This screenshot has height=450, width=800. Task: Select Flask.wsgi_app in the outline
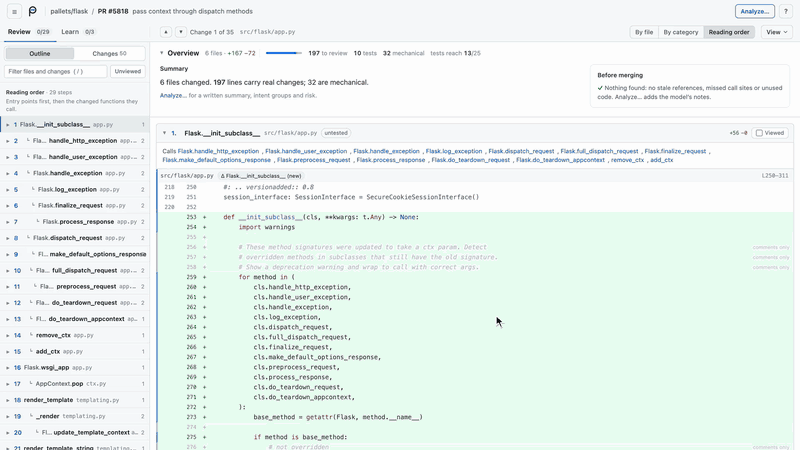pyautogui.click(x=75, y=367)
